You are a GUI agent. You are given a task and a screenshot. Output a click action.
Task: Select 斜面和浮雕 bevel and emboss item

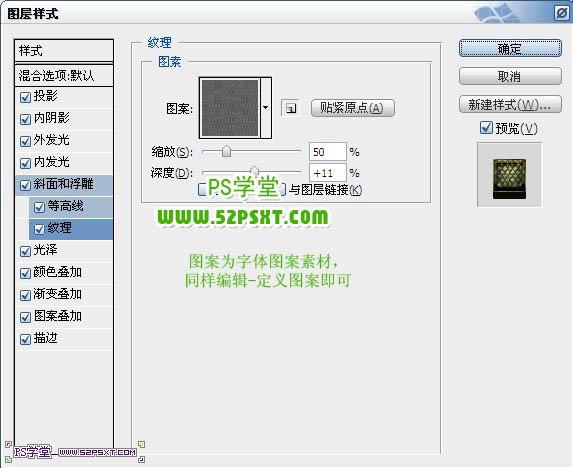tap(64, 185)
